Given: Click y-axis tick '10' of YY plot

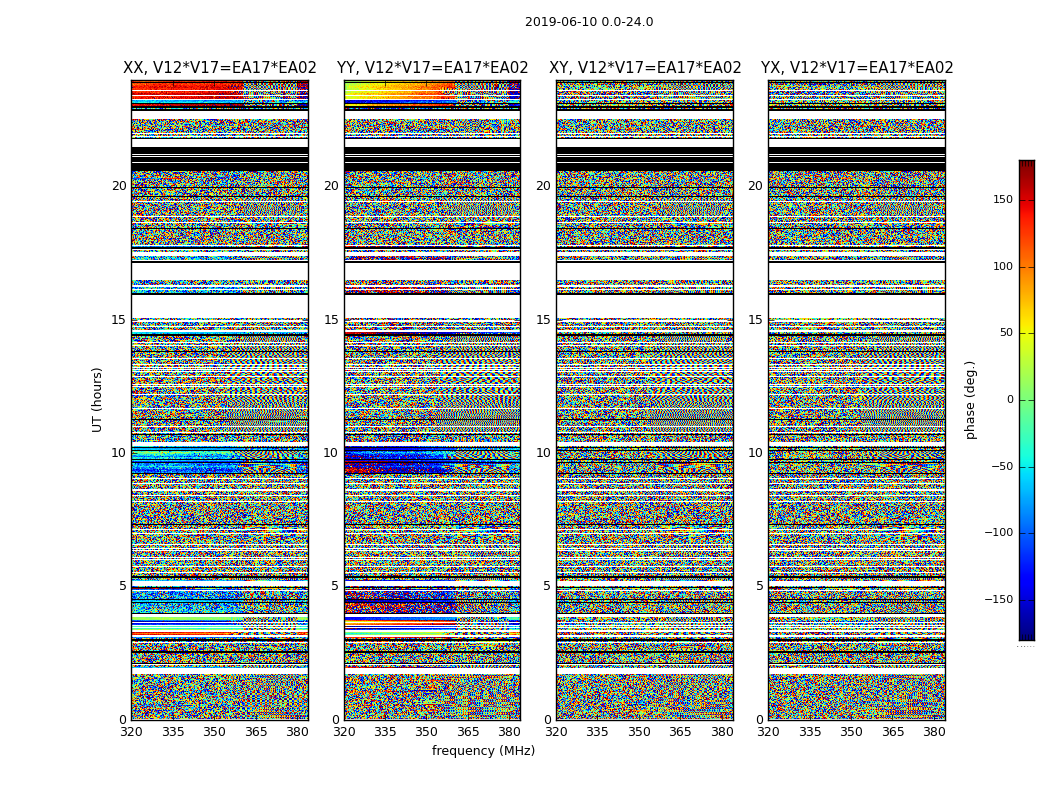Looking at the screenshot, I should pyautogui.click(x=331, y=453).
